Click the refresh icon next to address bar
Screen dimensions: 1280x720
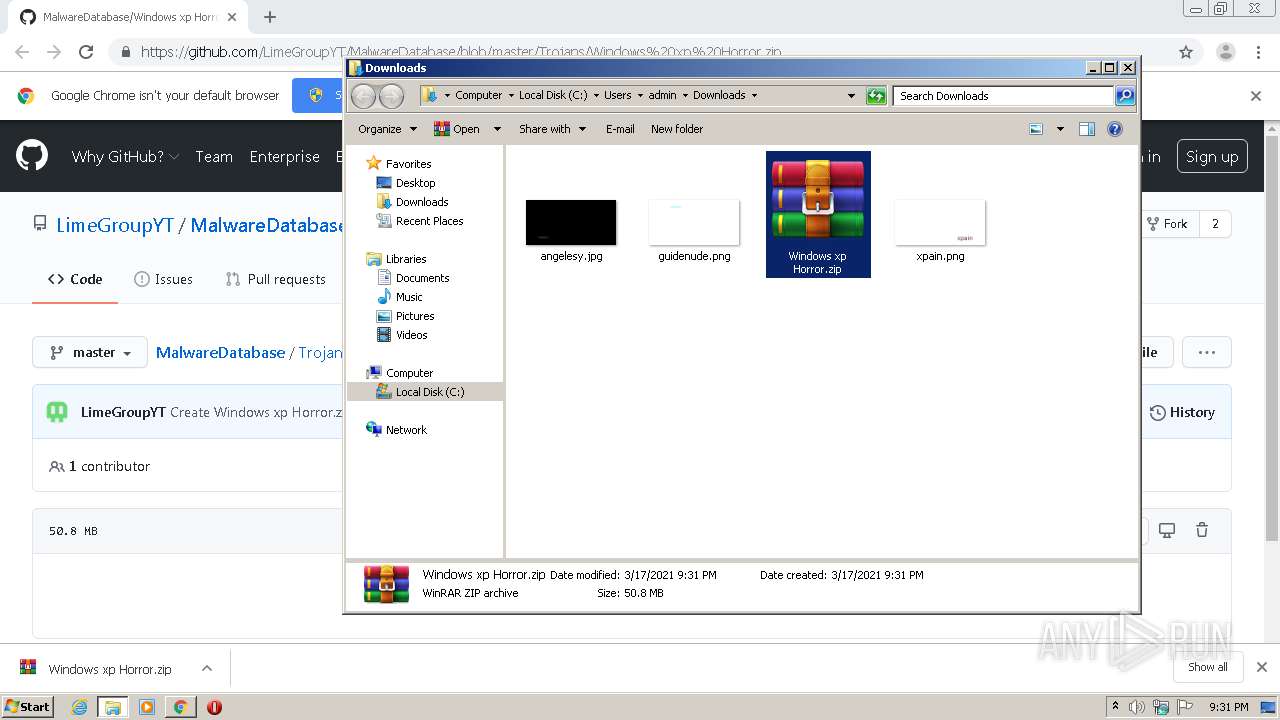coord(876,96)
